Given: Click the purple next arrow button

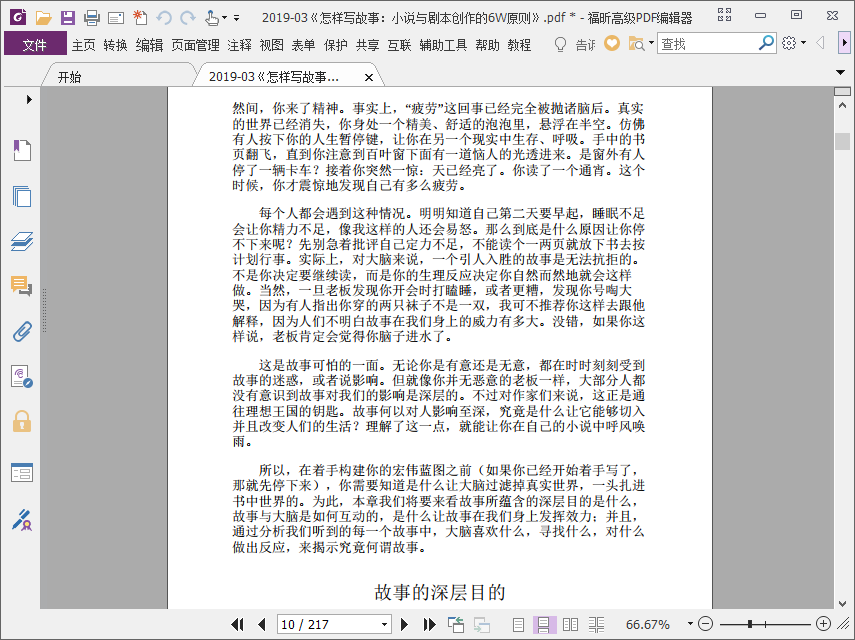Looking at the screenshot, I should tap(845, 43).
